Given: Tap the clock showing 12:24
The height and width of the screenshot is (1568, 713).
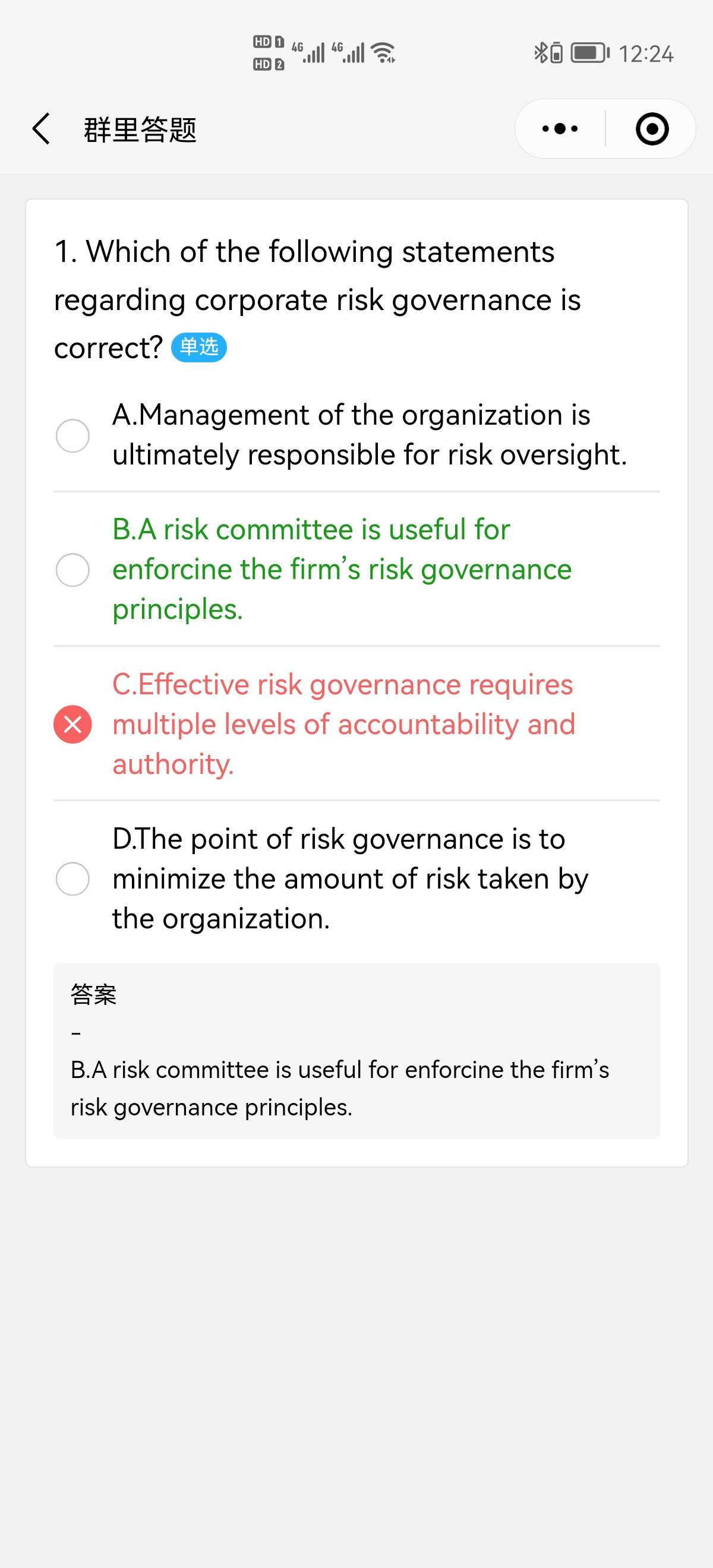Looking at the screenshot, I should click(x=646, y=54).
